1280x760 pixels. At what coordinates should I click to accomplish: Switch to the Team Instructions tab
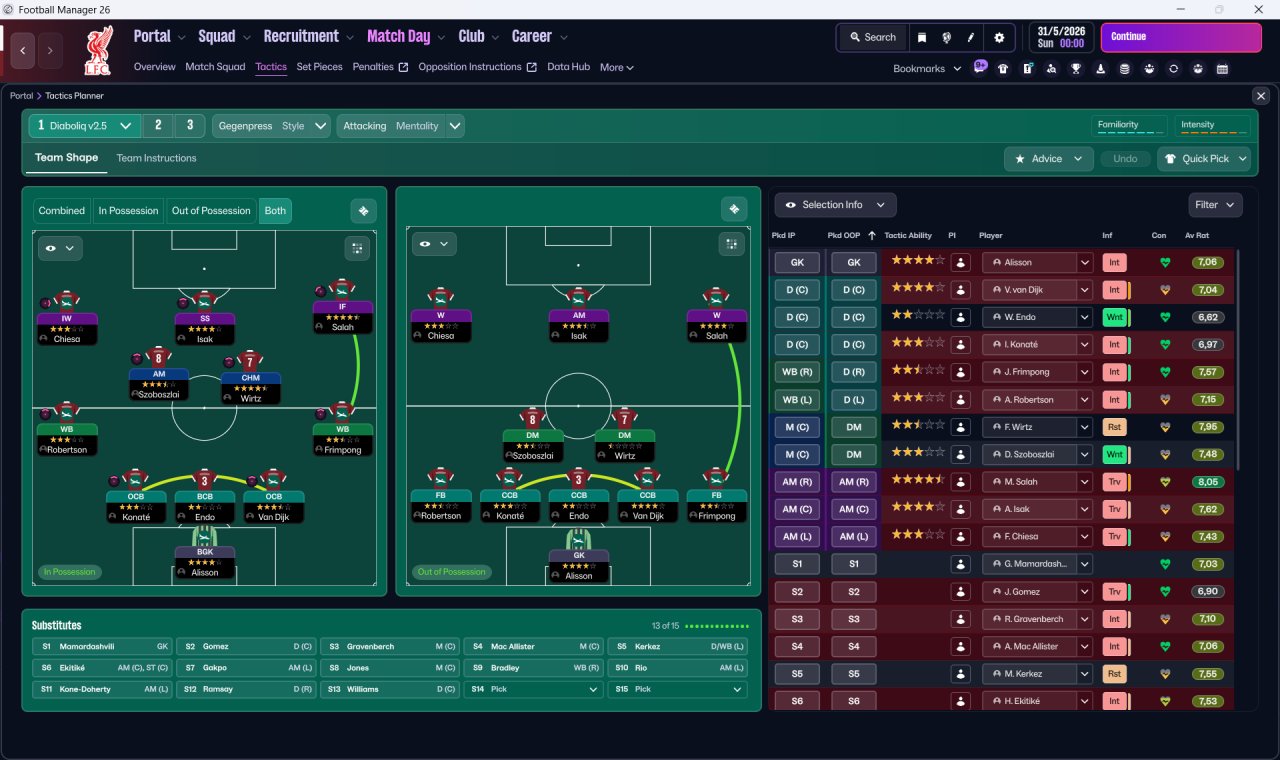point(156,158)
